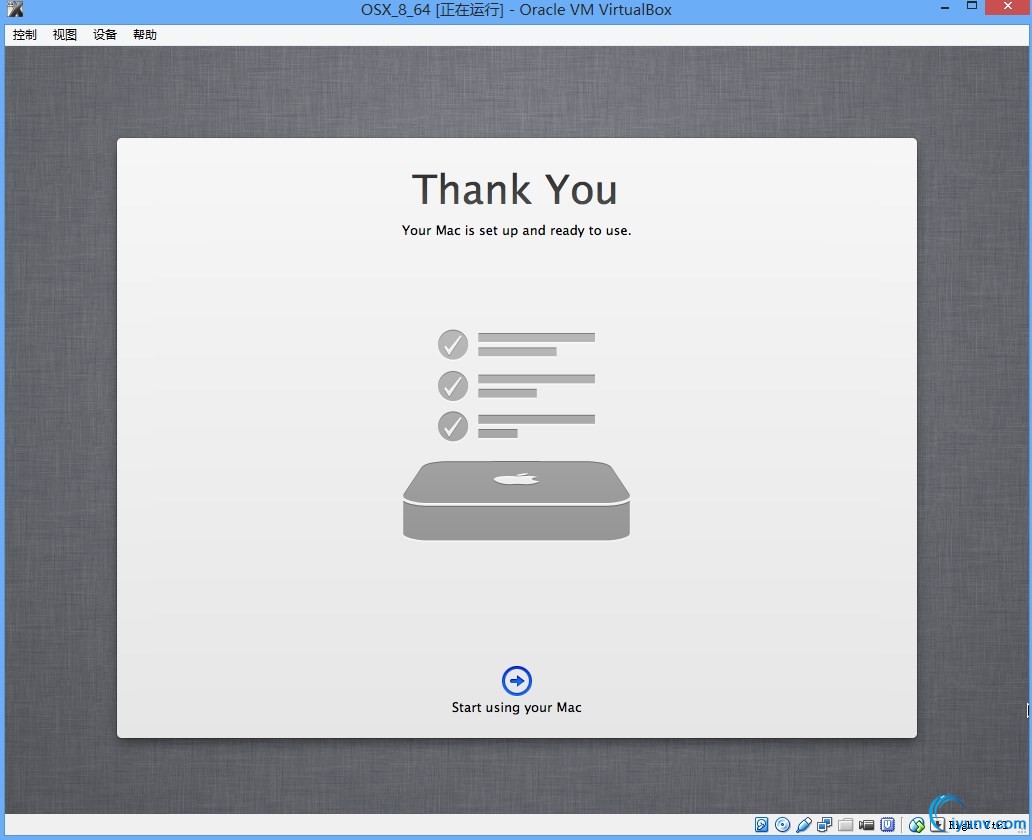The height and width of the screenshot is (840, 1032).
Task: Click the first checkmark in the checklist
Action: [x=453, y=344]
